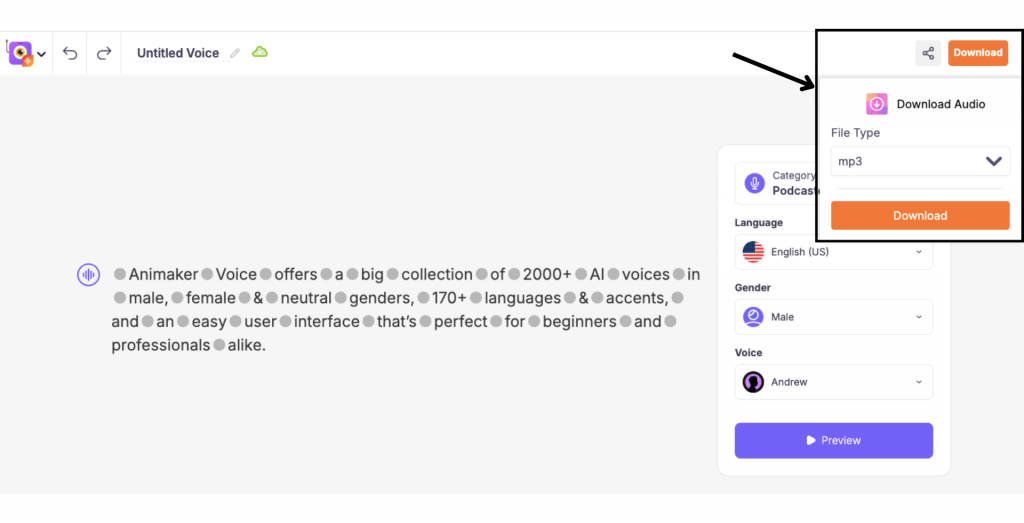Viewport: 1024px width, 523px height.
Task: Click the Podcast category microphone icon
Action: 754,183
